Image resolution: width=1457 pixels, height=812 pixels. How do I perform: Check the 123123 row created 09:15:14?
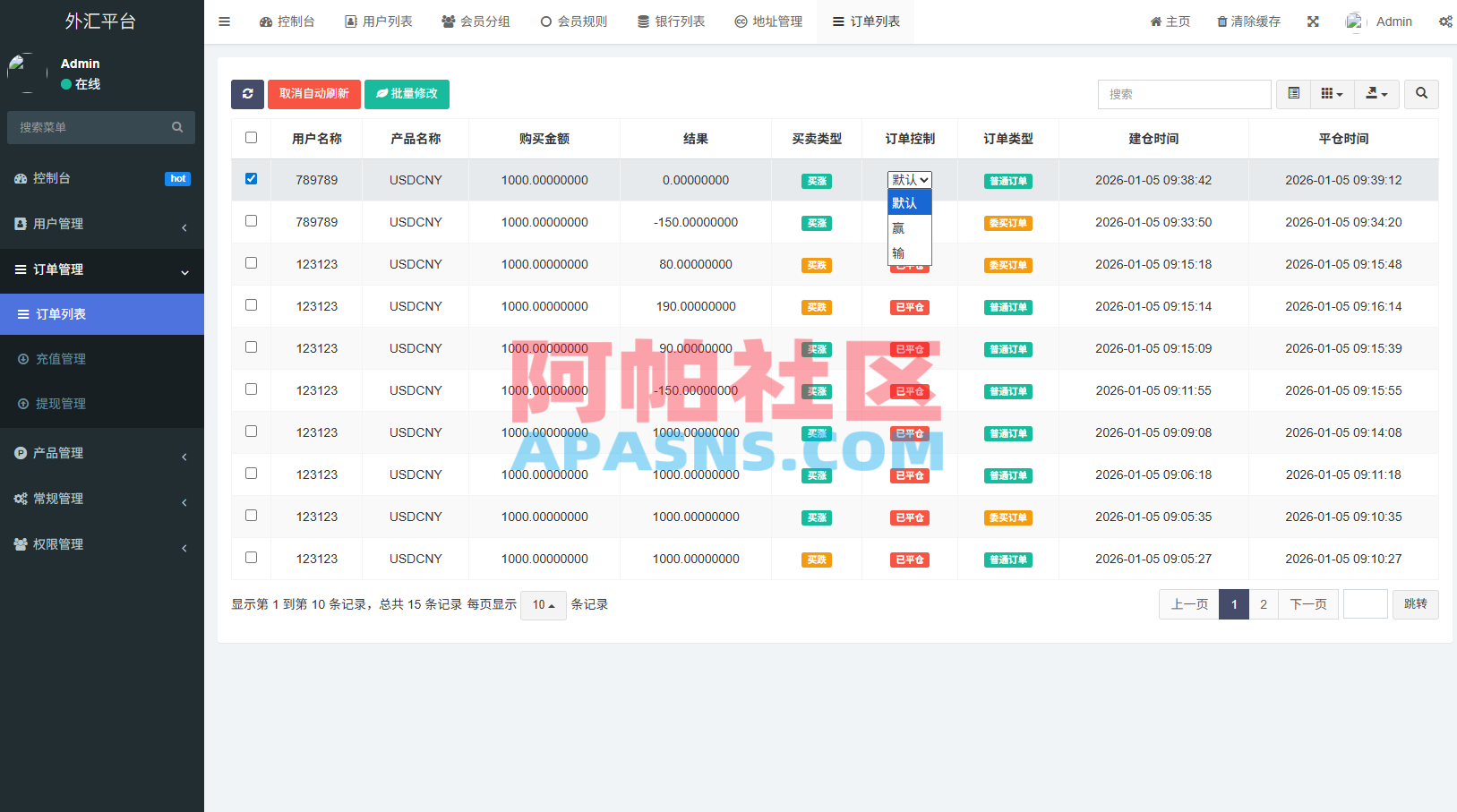(x=251, y=305)
